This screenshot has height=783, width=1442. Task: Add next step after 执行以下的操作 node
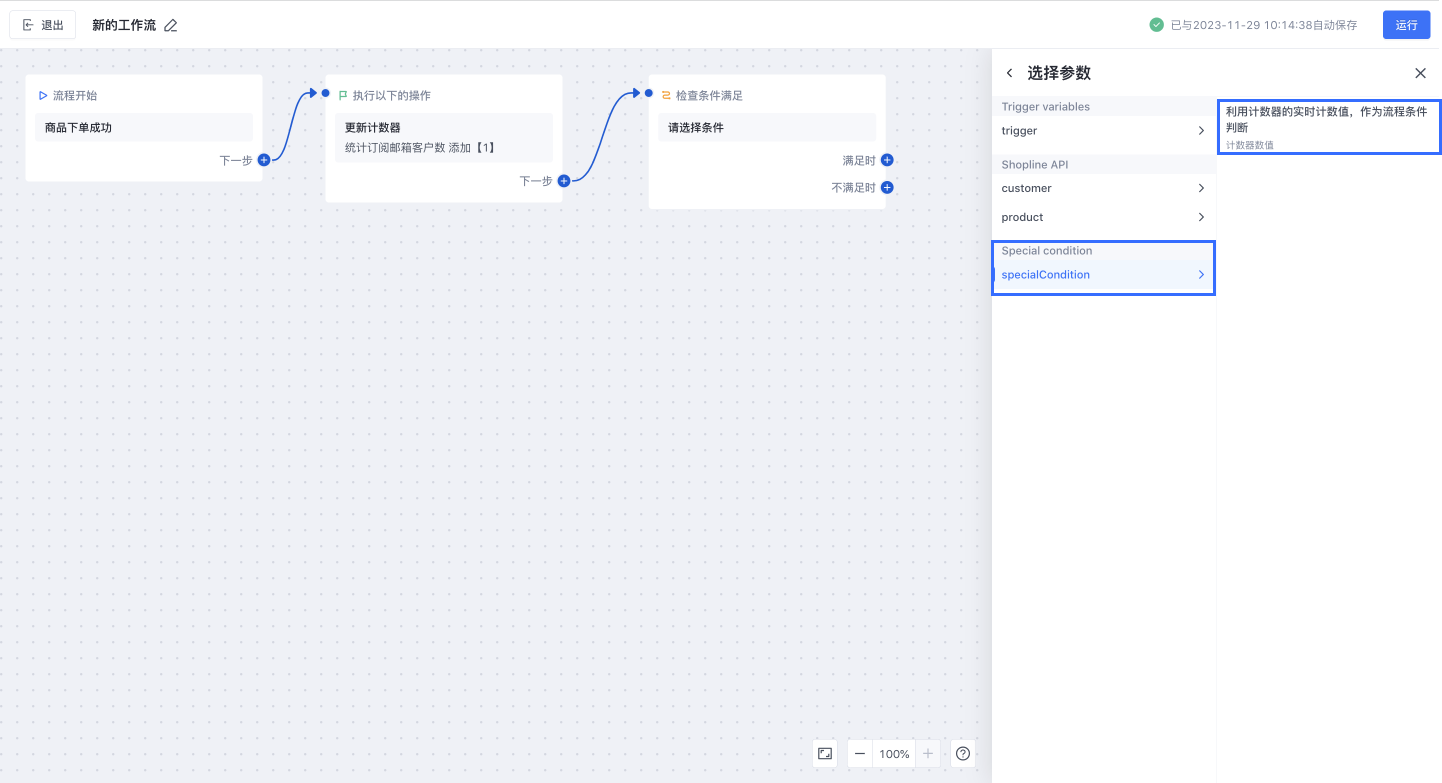(564, 181)
